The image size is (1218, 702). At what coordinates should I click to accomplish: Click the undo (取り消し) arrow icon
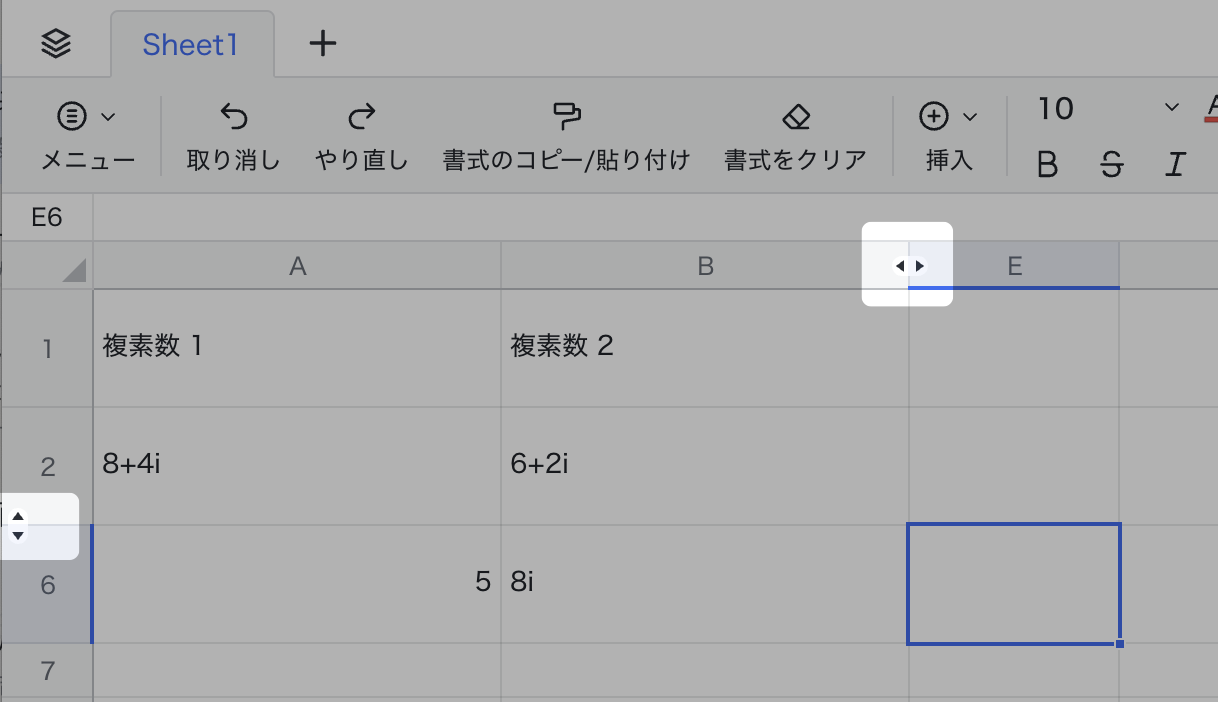coord(233,118)
